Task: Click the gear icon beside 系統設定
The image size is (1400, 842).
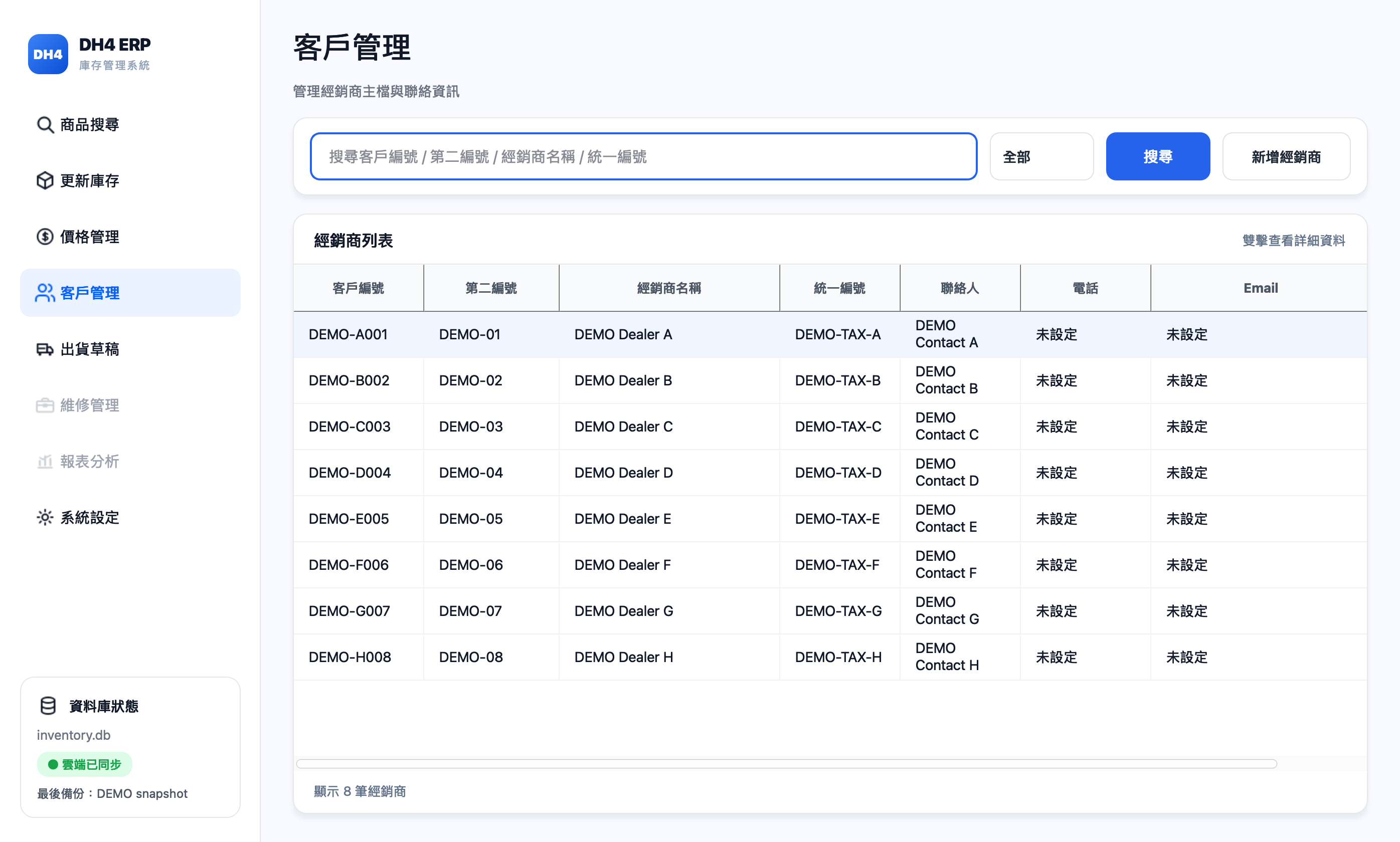Action: pos(45,517)
